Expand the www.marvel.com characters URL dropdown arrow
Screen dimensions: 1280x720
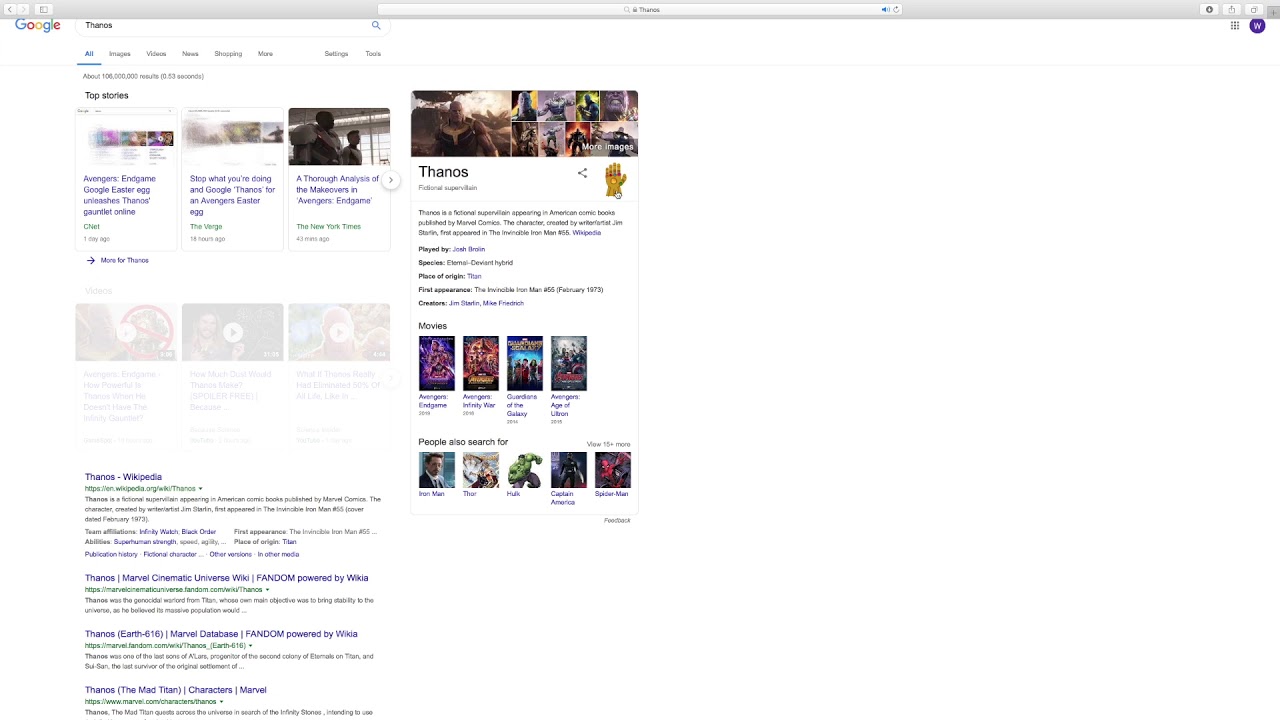click(x=221, y=702)
